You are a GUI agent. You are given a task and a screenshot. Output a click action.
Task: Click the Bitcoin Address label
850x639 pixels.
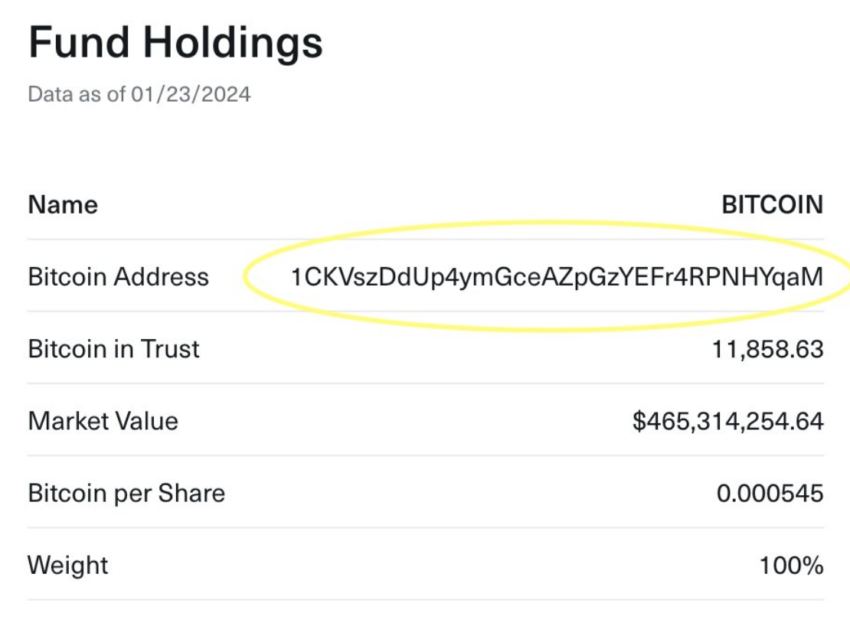coord(118,277)
